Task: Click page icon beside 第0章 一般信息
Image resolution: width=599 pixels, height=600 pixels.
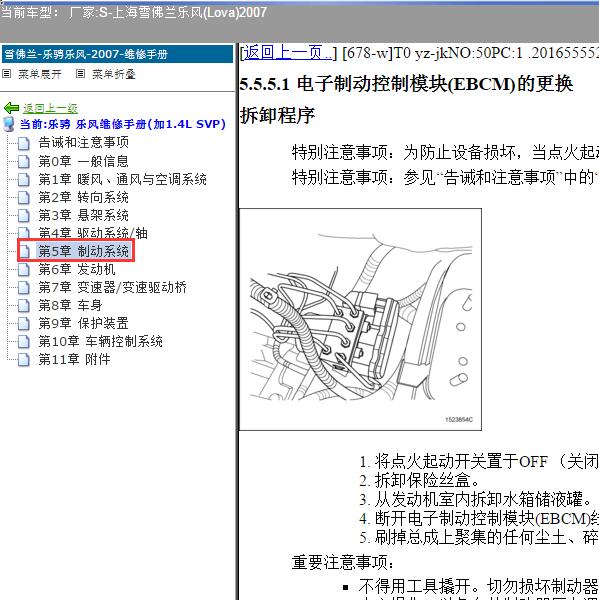Action: (x=23, y=161)
